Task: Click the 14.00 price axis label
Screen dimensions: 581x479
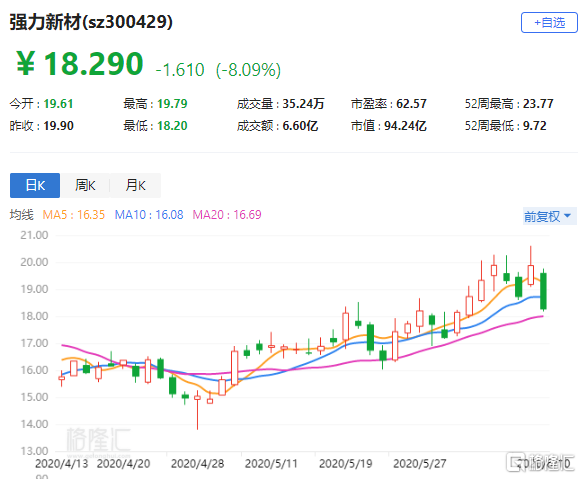Action: [34, 424]
